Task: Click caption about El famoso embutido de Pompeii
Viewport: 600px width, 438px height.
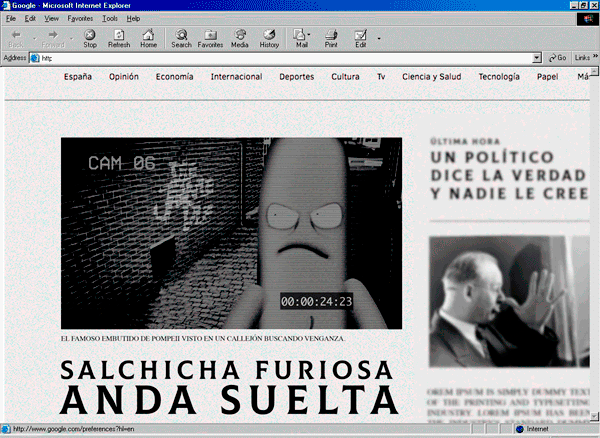Action: [203, 339]
